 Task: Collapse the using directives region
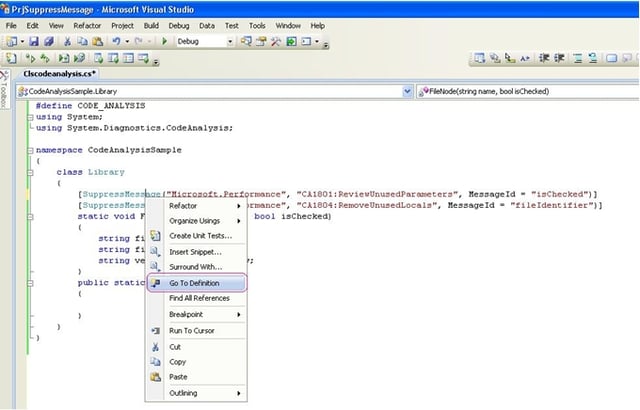pyautogui.click(x=30, y=117)
